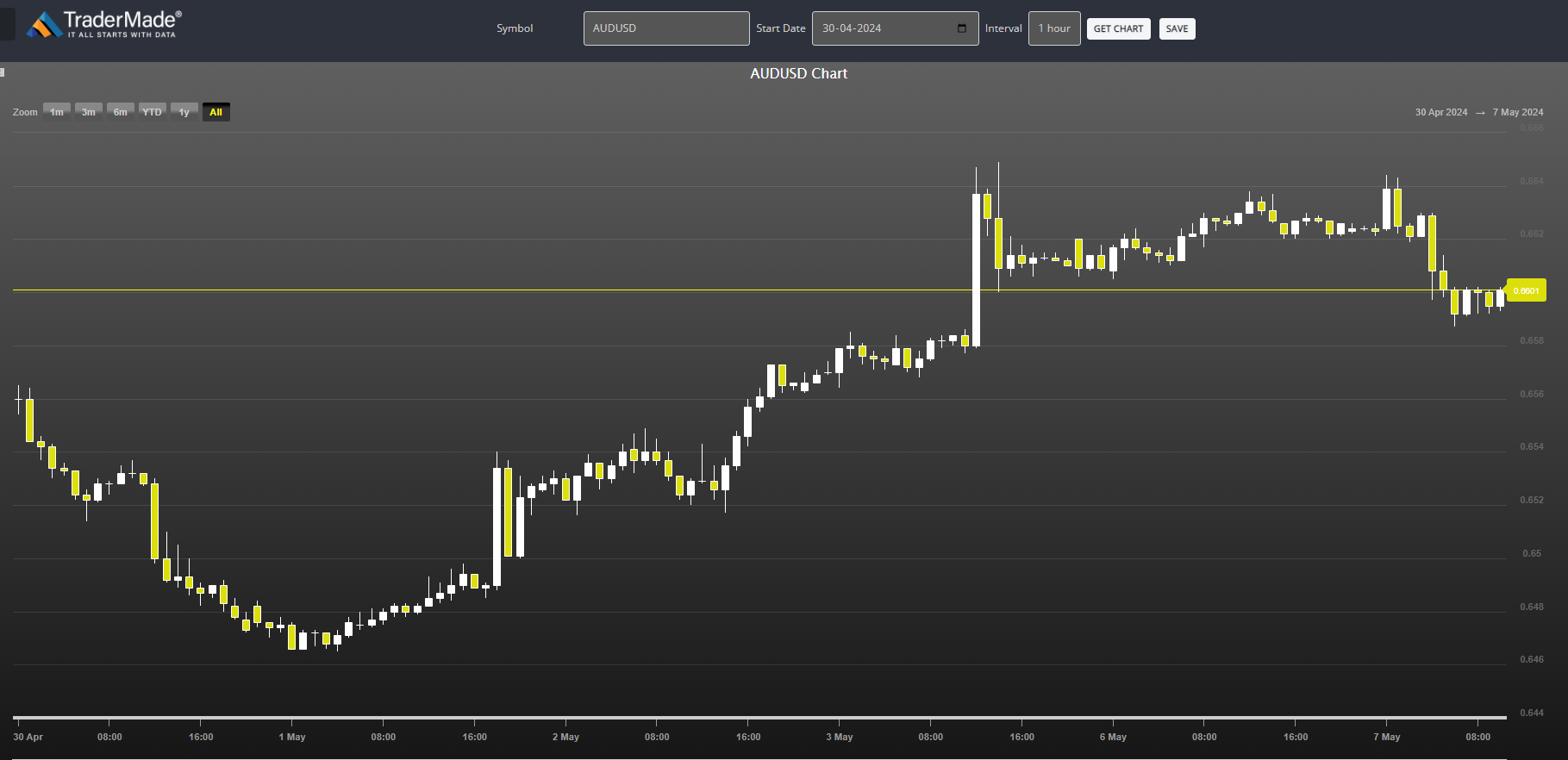Click the SAVE button

[1177, 28]
